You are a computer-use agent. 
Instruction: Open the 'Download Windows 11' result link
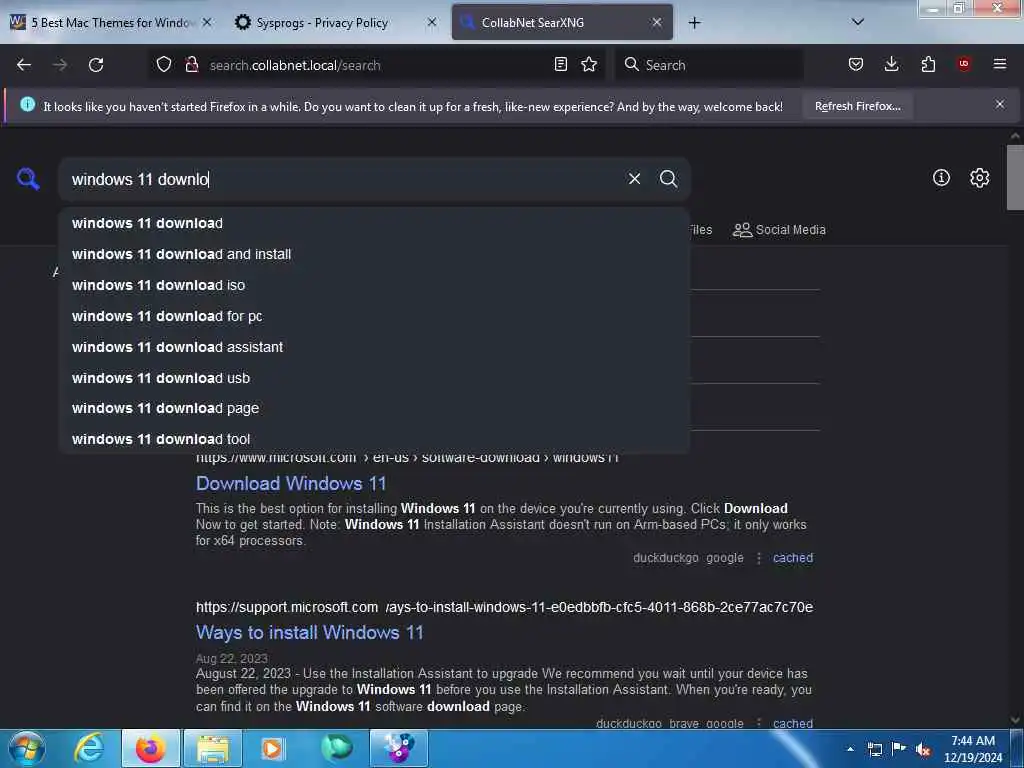coord(291,483)
